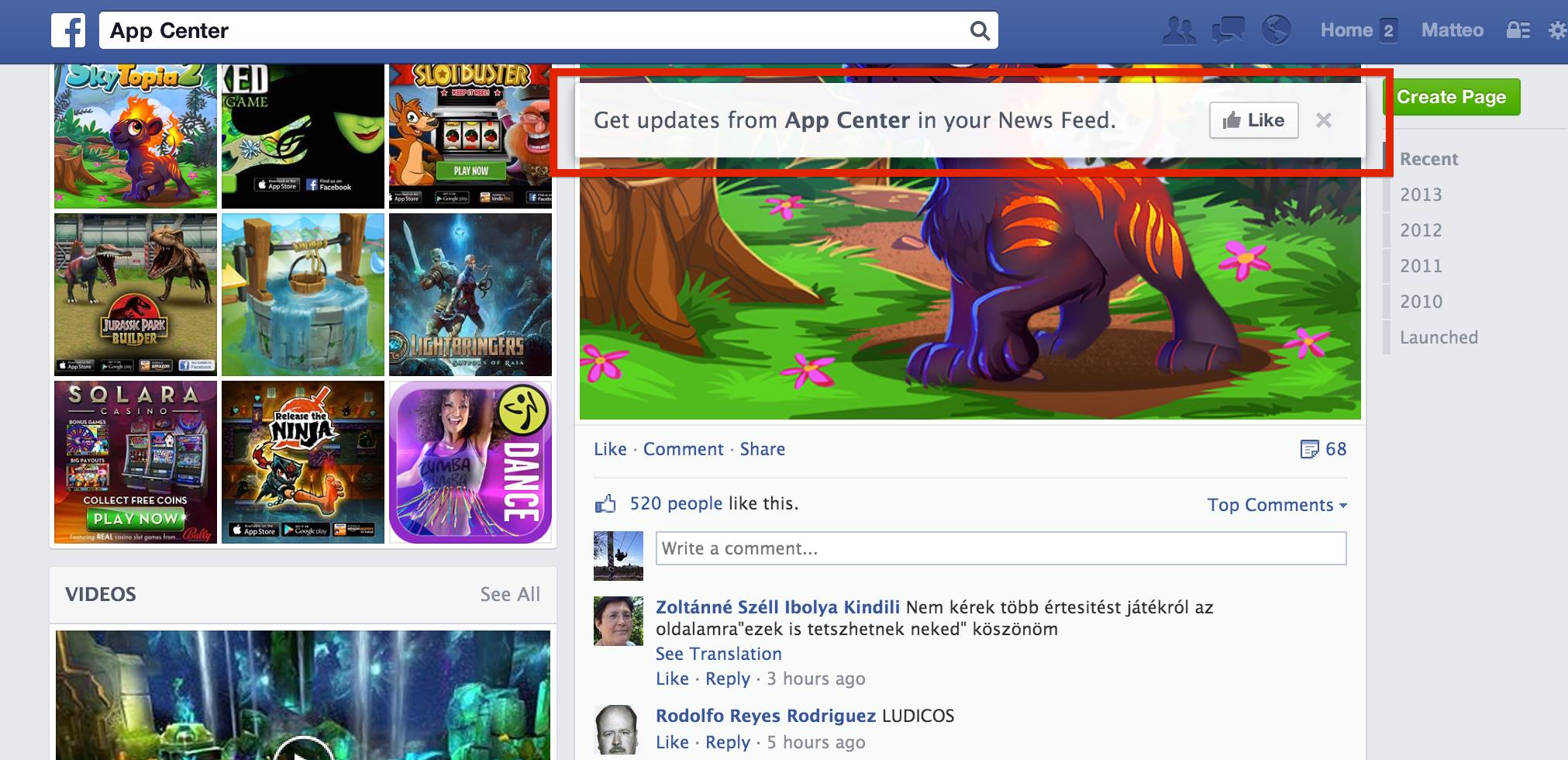
Task: Jump to Launched in the timeline
Action: point(1439,337)
